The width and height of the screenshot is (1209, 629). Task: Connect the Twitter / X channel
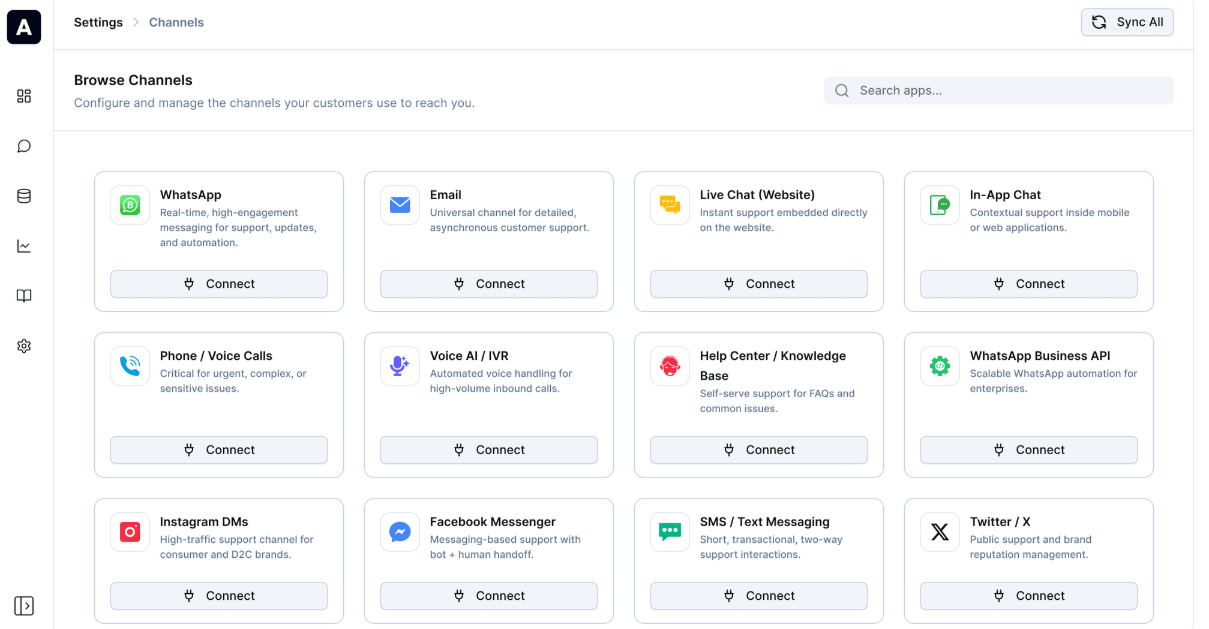point(1029,596)
